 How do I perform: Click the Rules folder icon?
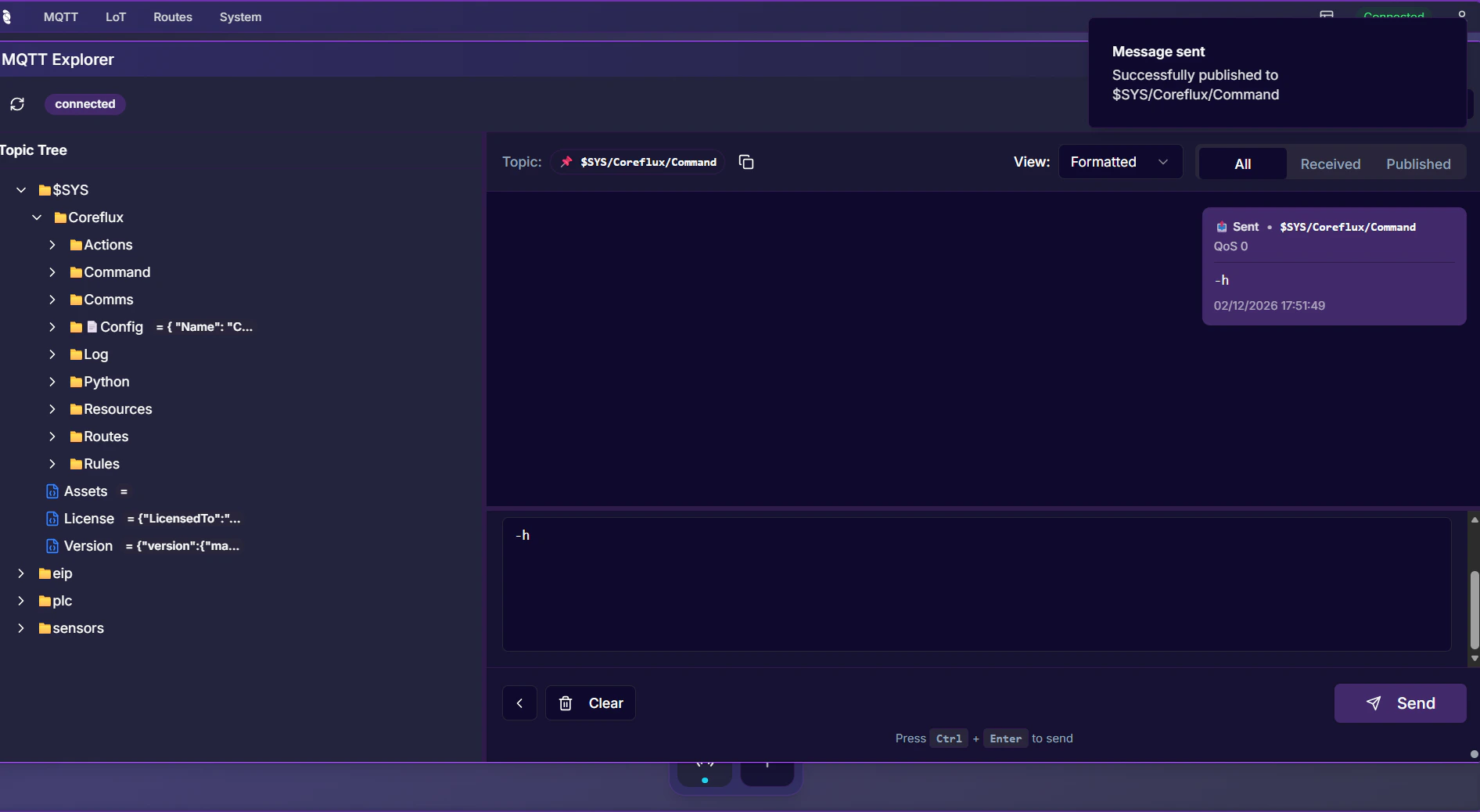coord(76,464)
